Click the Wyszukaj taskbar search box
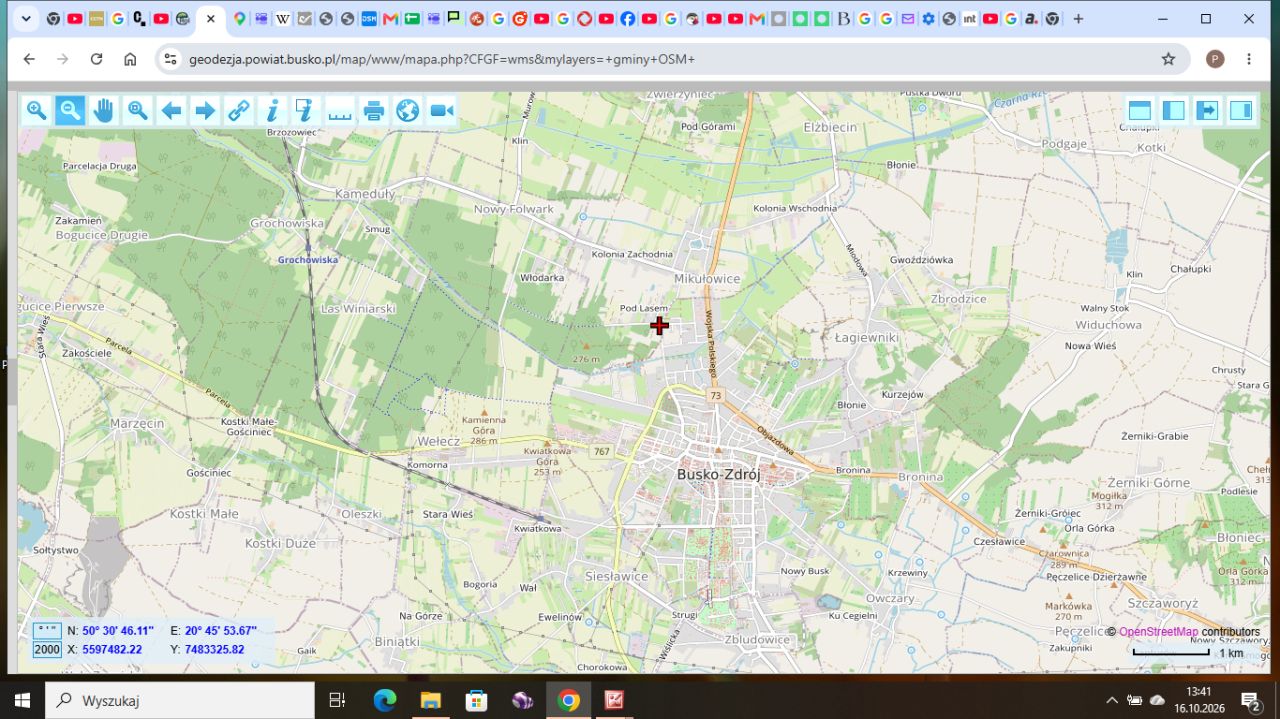 (x=180, y=700)
